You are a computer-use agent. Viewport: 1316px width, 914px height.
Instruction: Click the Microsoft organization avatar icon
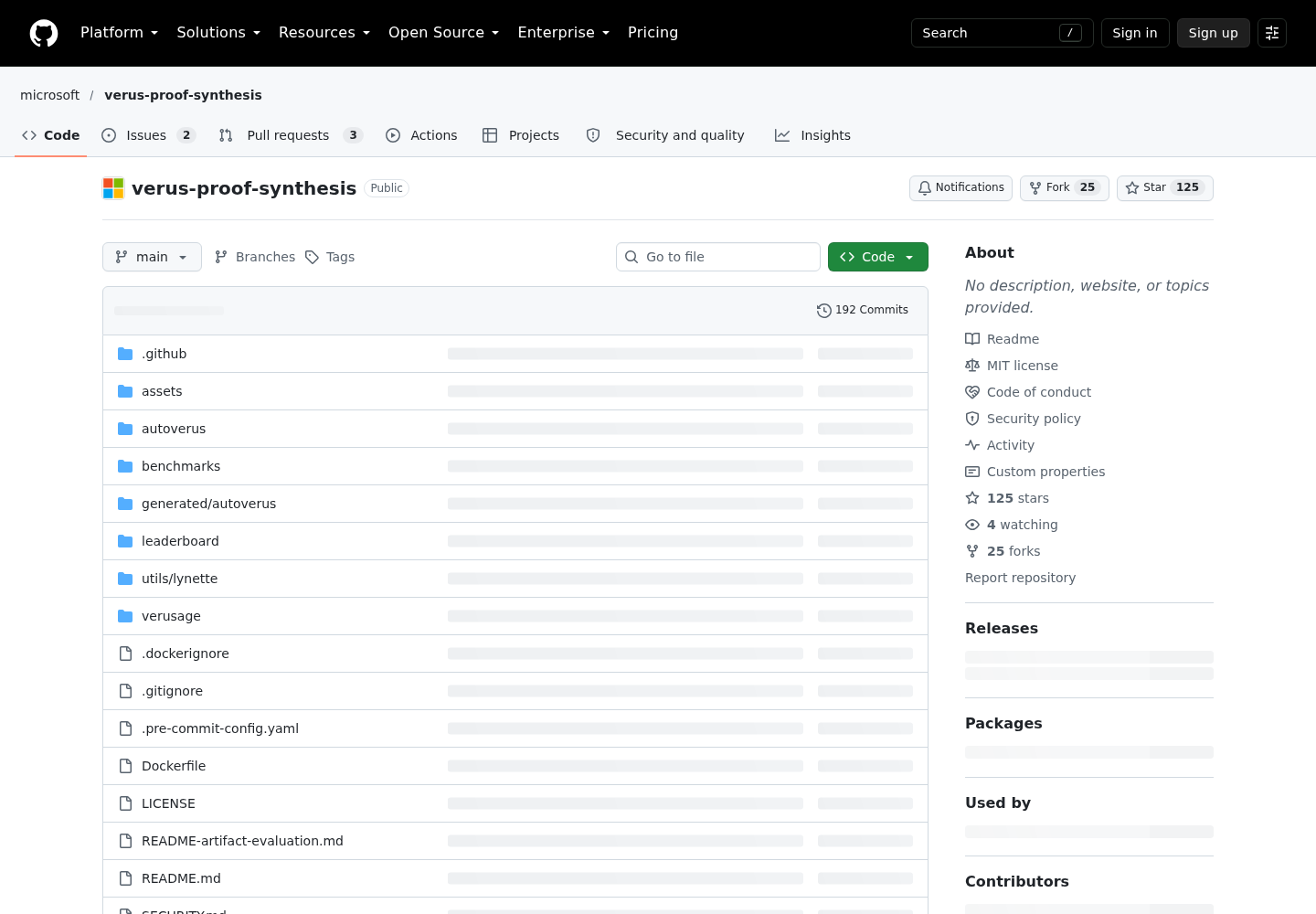(x=113, y=188)
